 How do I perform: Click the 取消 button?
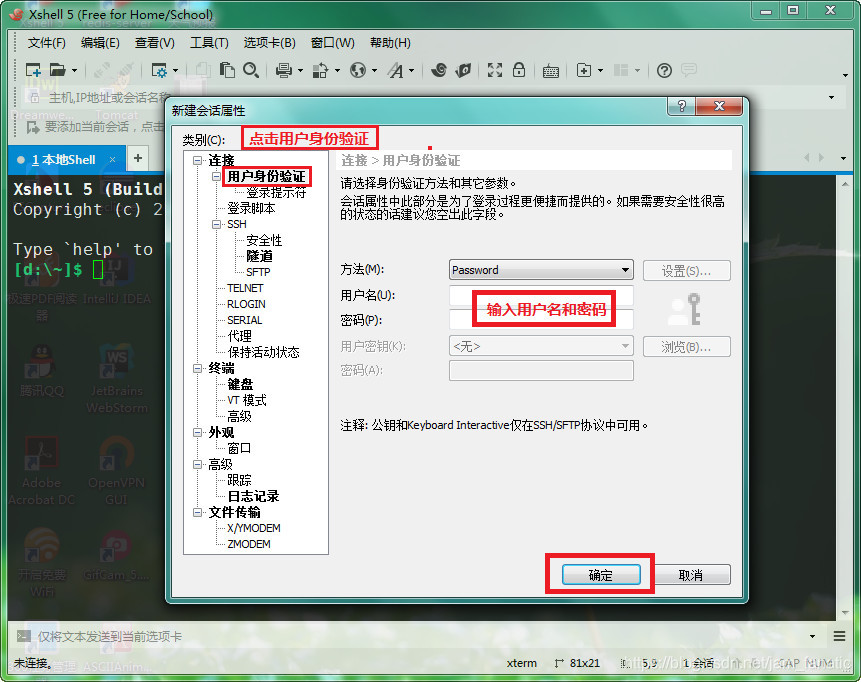click(x=690, y=575)
